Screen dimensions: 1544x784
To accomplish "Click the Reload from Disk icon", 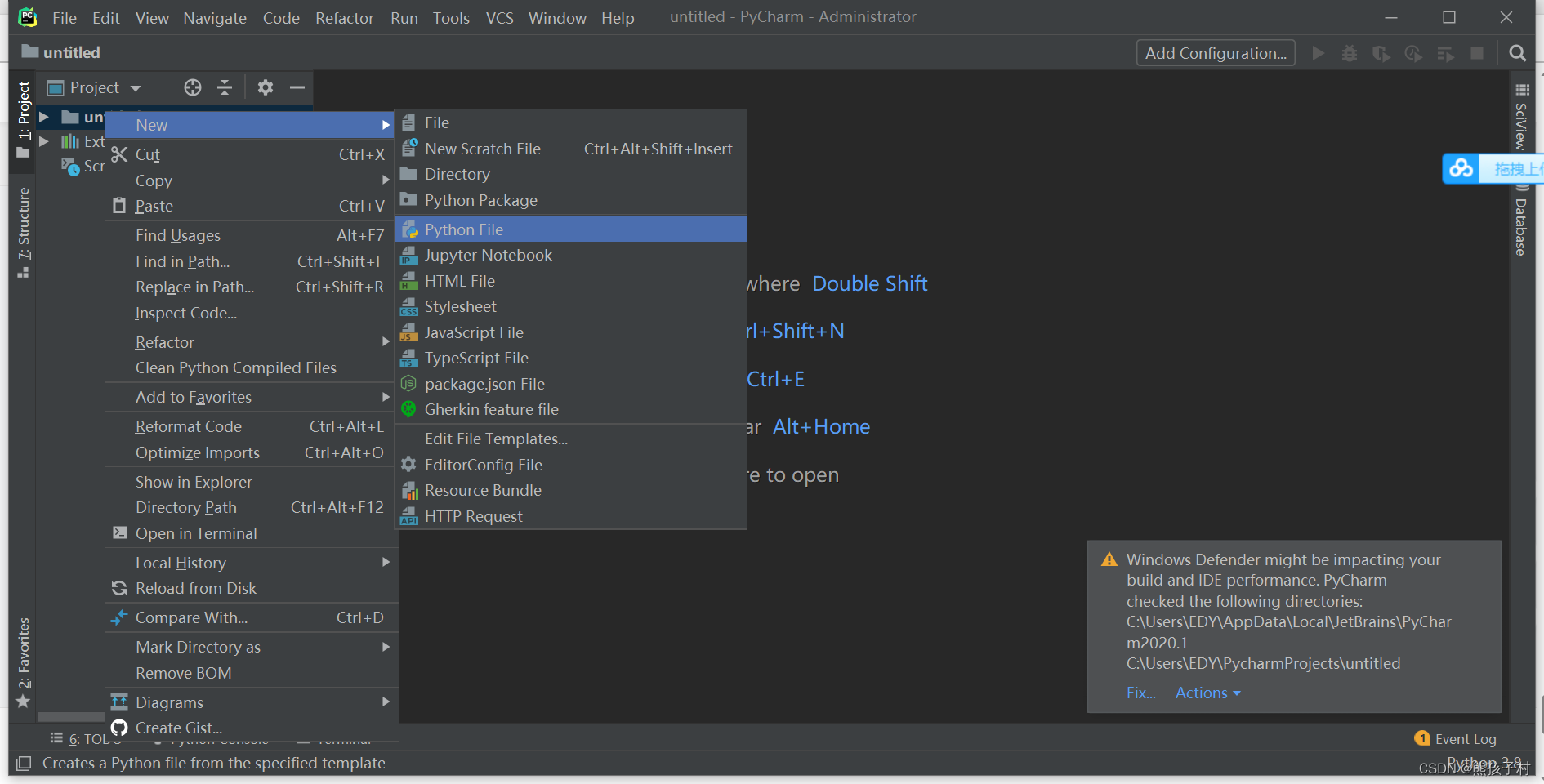I will pyautogui.click(x=119, y=588).
